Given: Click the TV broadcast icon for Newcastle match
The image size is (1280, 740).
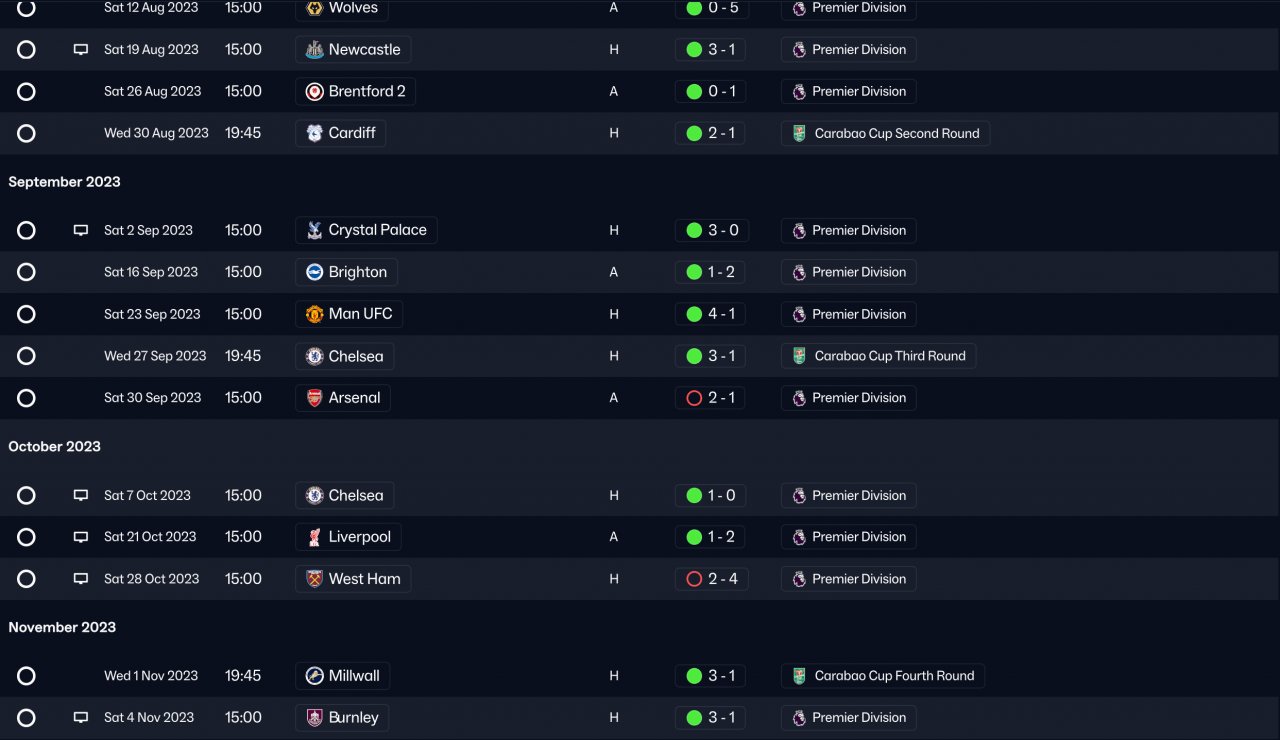Looking at the screenshot, I should tap(81, 50).
